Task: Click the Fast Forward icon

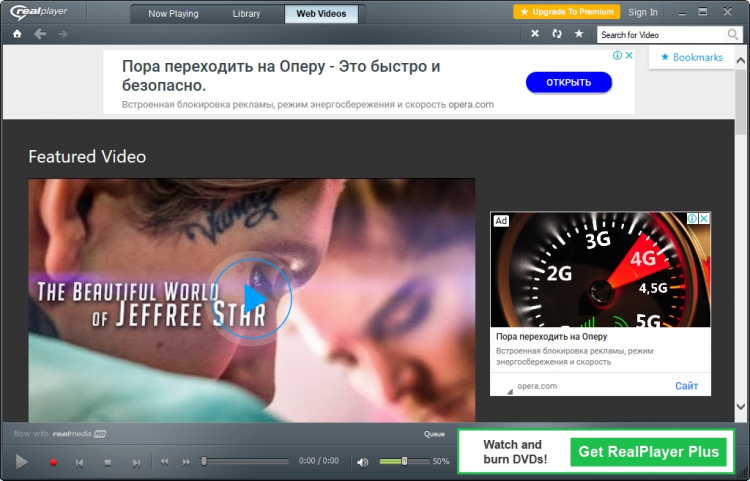Action: click(186, 462)
